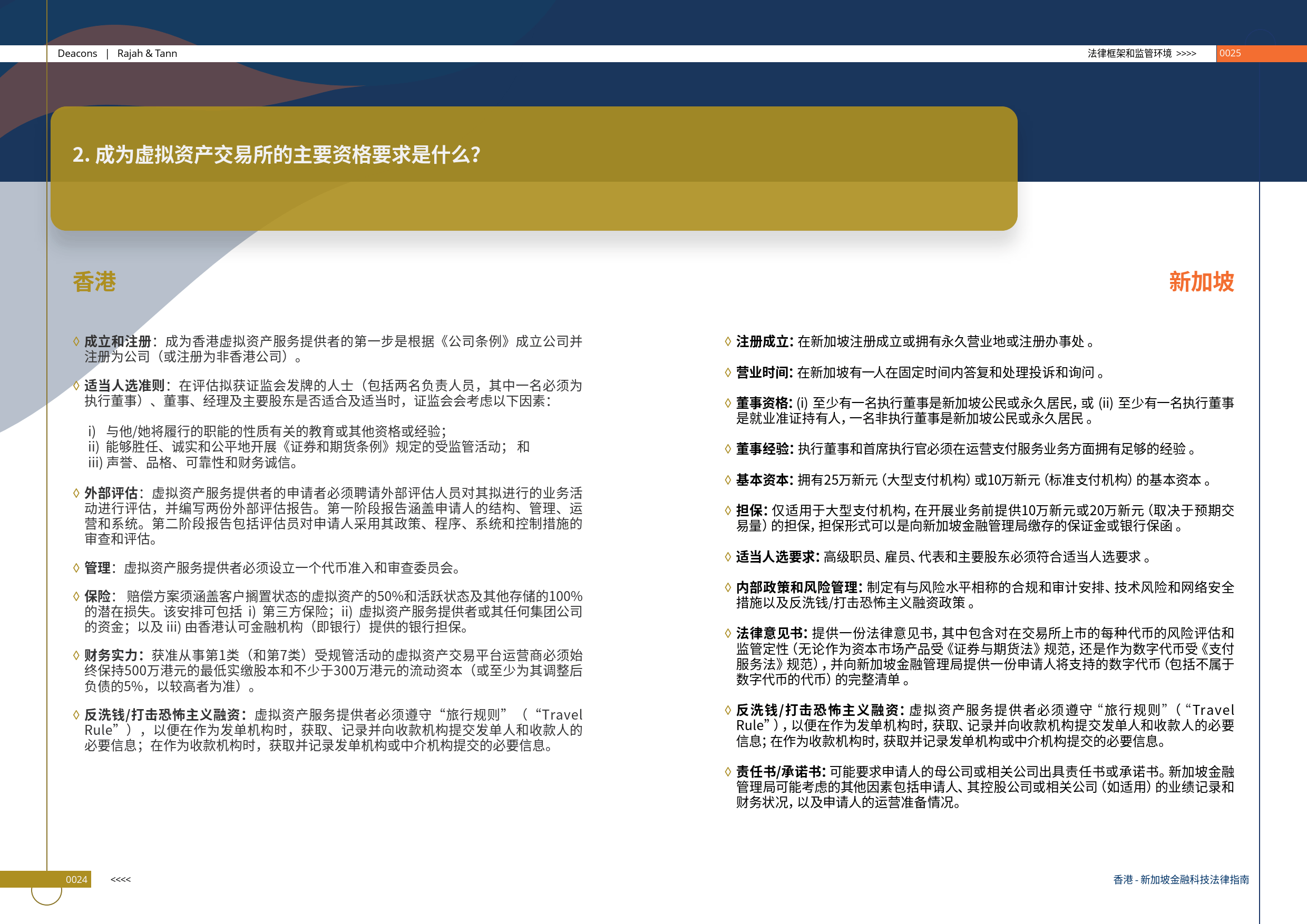
Task: Click the diamond bullet beside '保险'
Action: (x=76, y=596)
